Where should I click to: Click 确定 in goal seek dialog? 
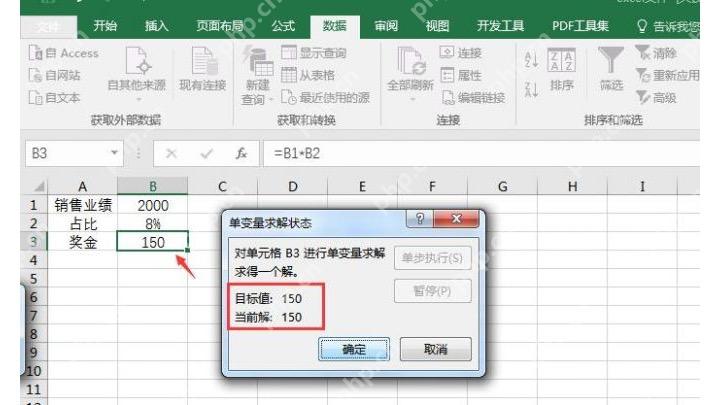[x=354, y=349]
